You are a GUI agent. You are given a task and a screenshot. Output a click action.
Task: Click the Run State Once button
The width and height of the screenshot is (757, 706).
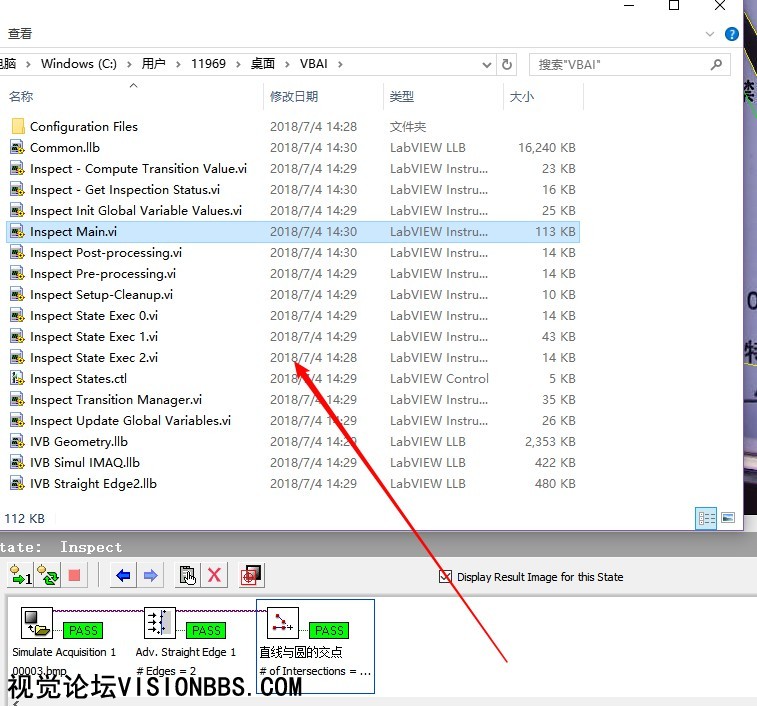[x=20, y=575]
